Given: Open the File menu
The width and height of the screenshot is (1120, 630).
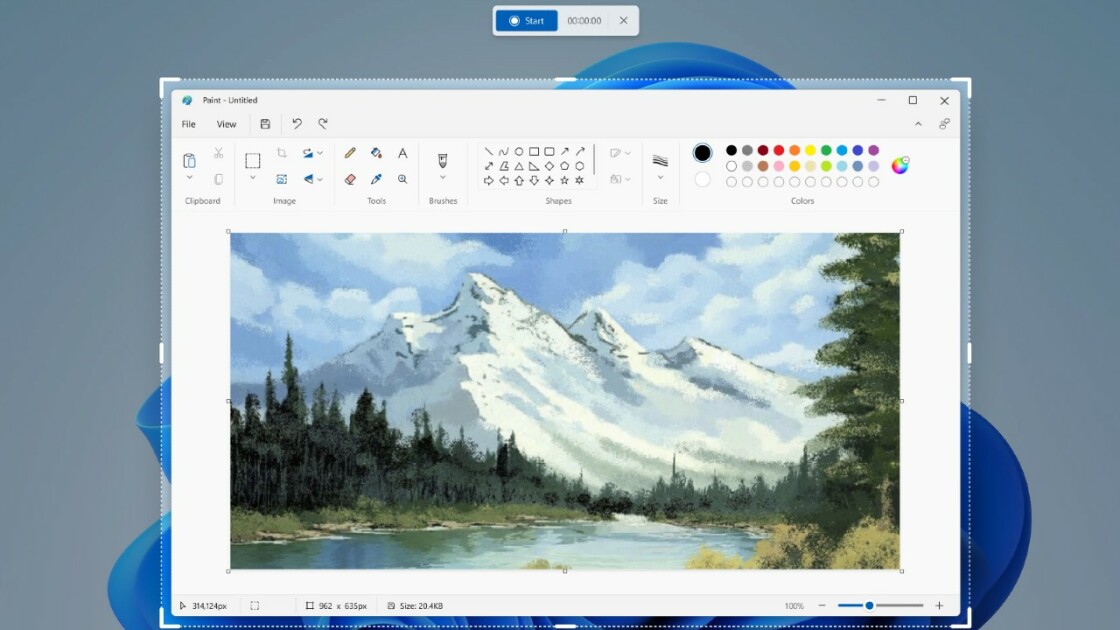Looking at the screenshot, I should point(188,124).
